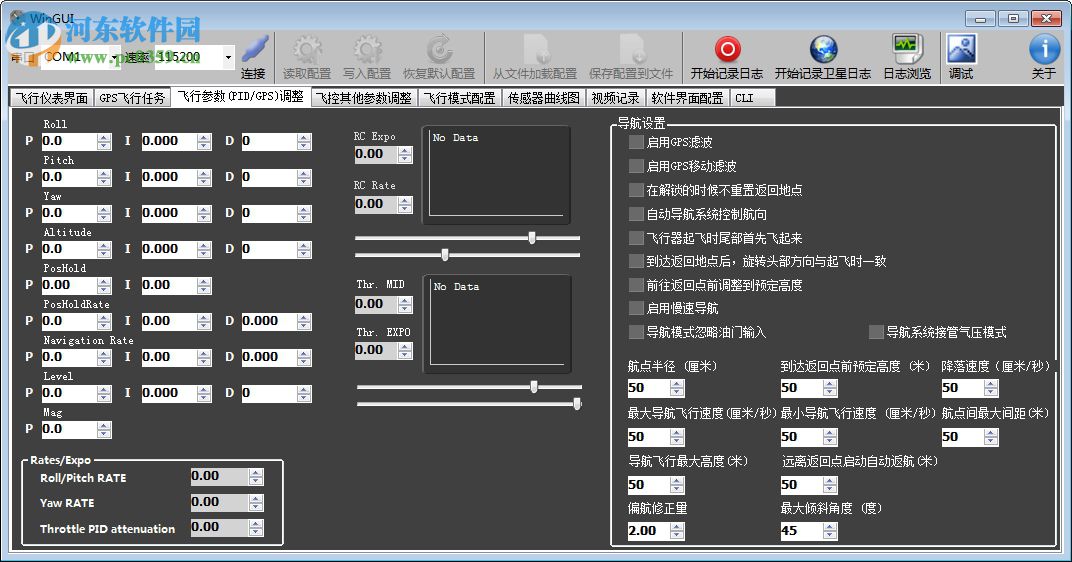
Task: Toggle 自动导航系统控制航向 checkbox
Action: tap(636, 214)
